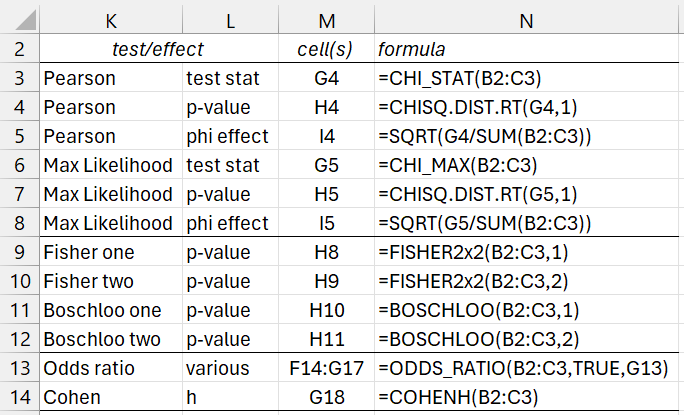Click the 'Cohen' label cell
This screenshot has height=415, width=684.
click(x=110, y=397)
